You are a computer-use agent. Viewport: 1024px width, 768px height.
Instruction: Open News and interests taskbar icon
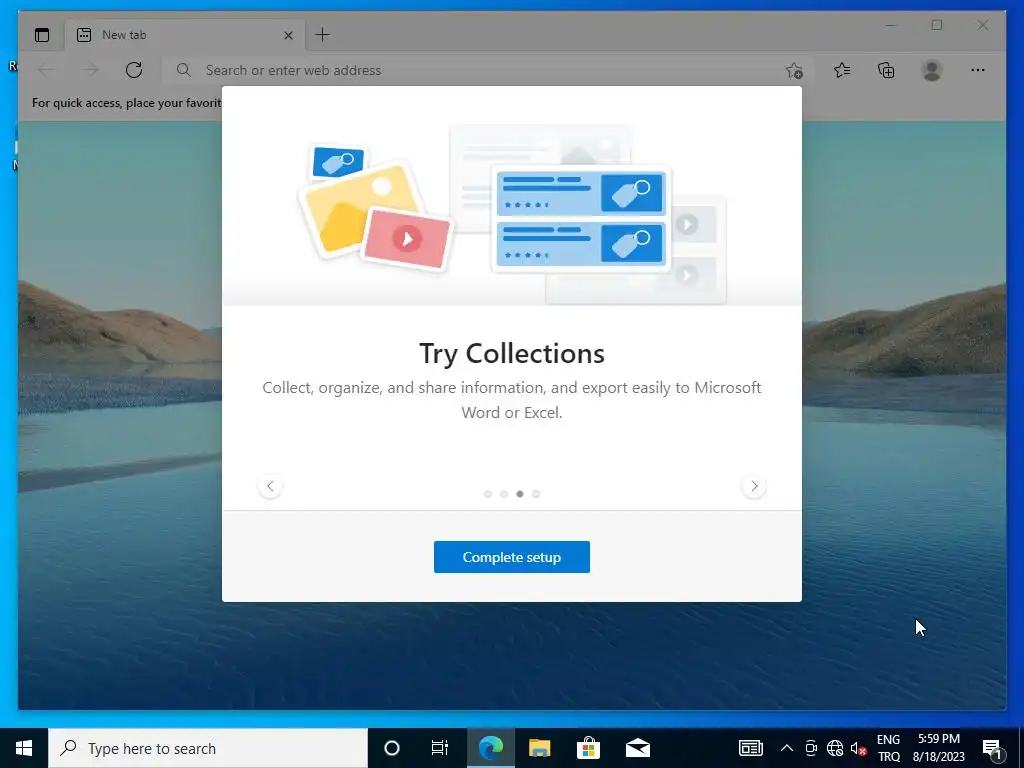coord(750,748)
